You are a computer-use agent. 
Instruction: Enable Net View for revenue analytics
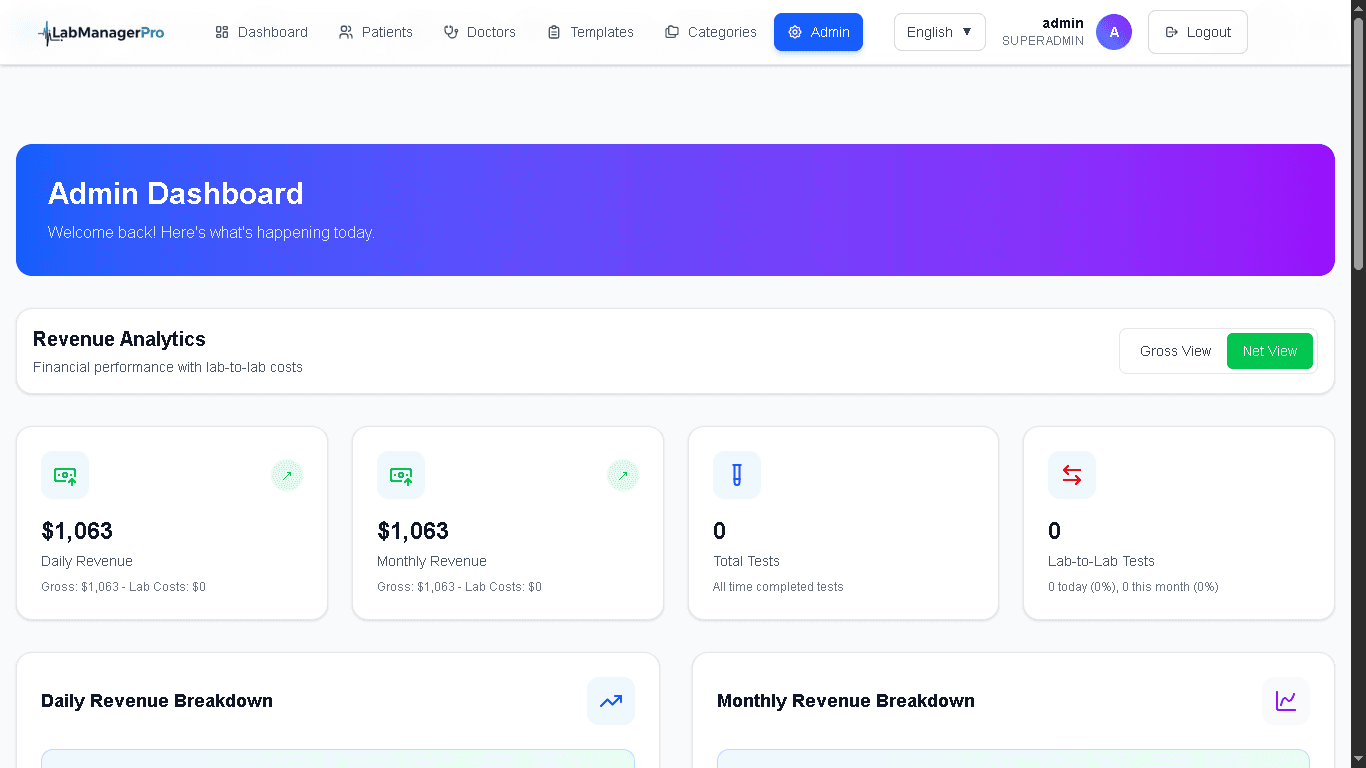coord(1270,351)
